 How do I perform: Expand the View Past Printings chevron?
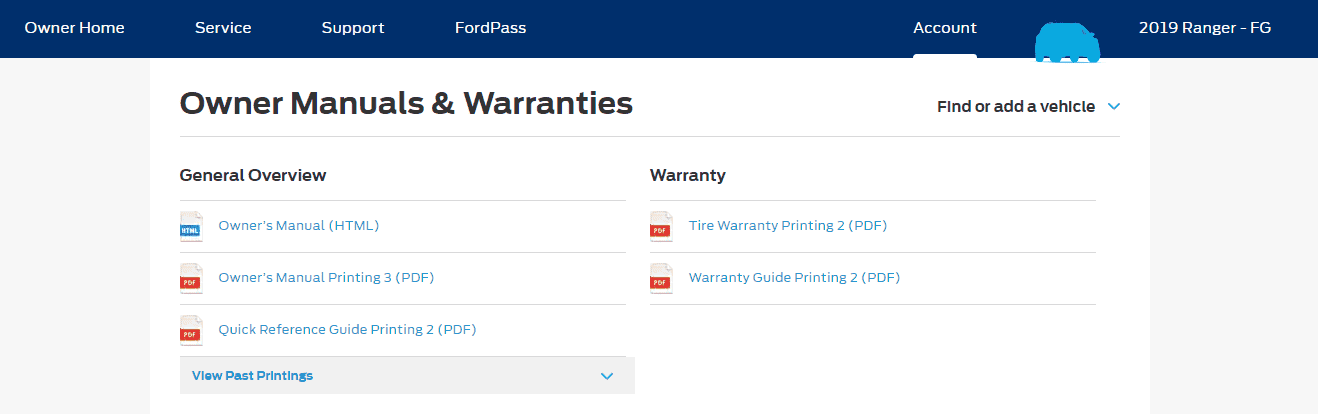606,376
